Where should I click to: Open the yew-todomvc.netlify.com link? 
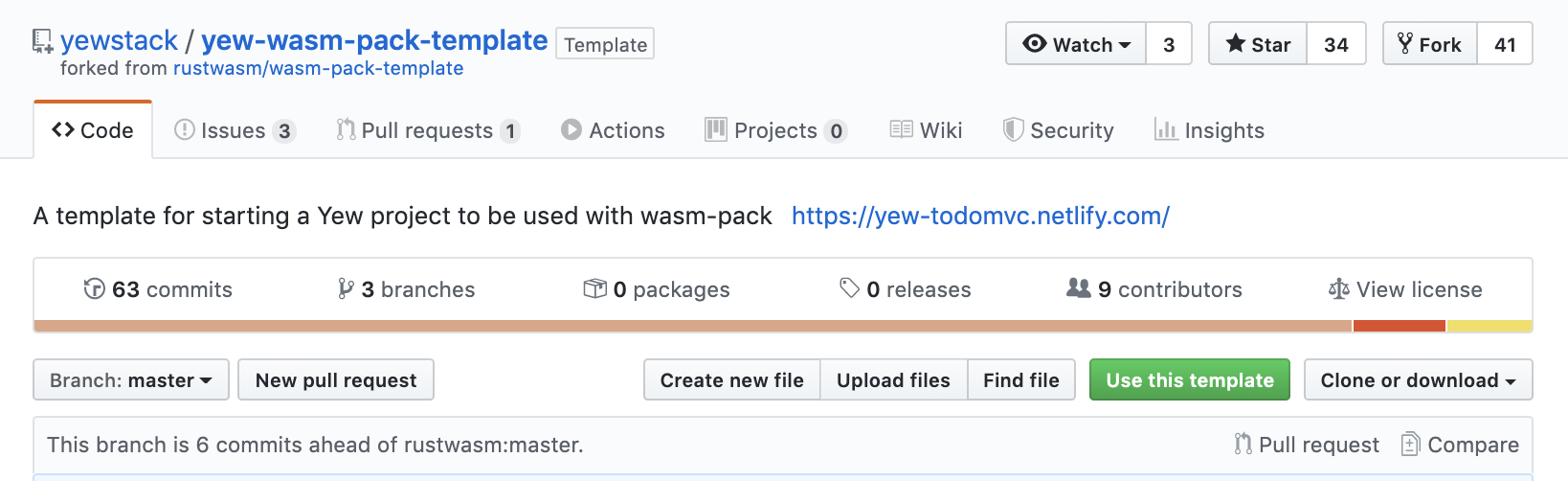click(x=980, y=216)
